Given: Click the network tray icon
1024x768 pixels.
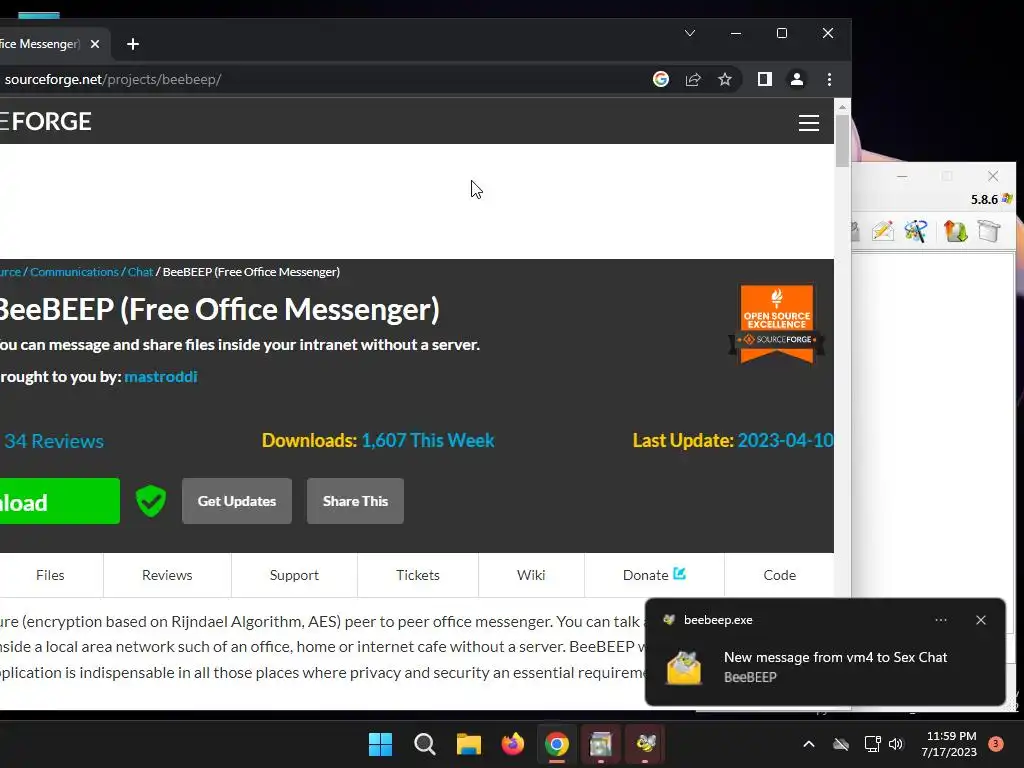Looking at the screenshot, I should click(x=872, y=744).
